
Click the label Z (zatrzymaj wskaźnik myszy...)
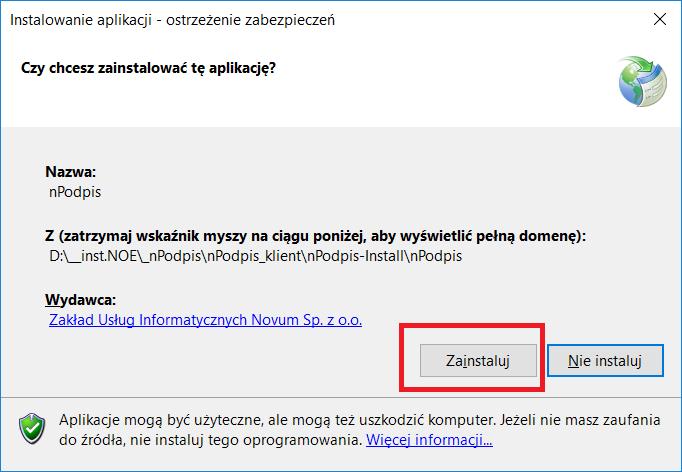point(315,236)
